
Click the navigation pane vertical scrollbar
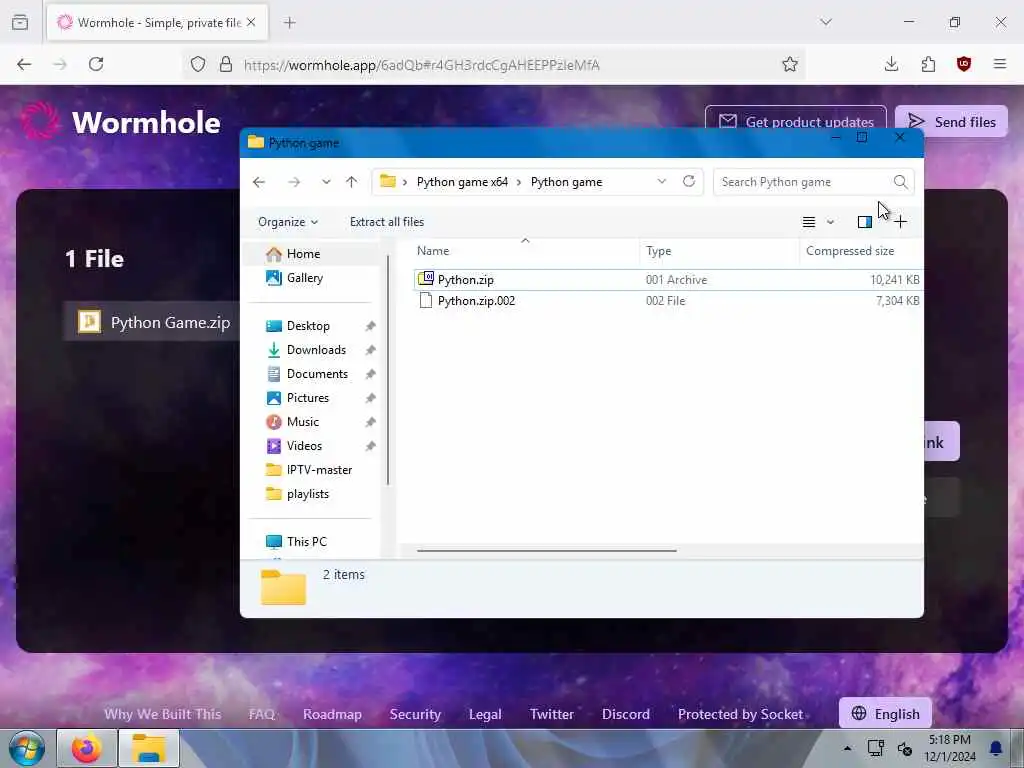click(388, 370)
